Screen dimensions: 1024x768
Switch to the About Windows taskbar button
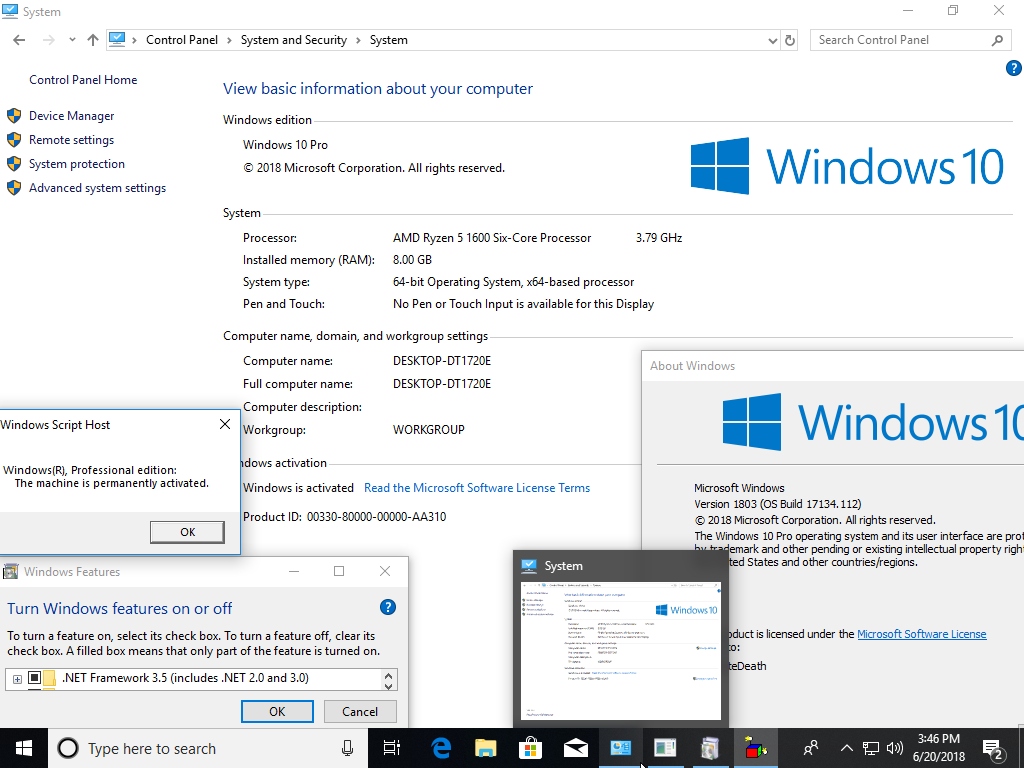pyautogui.click(x=665, y=748)
